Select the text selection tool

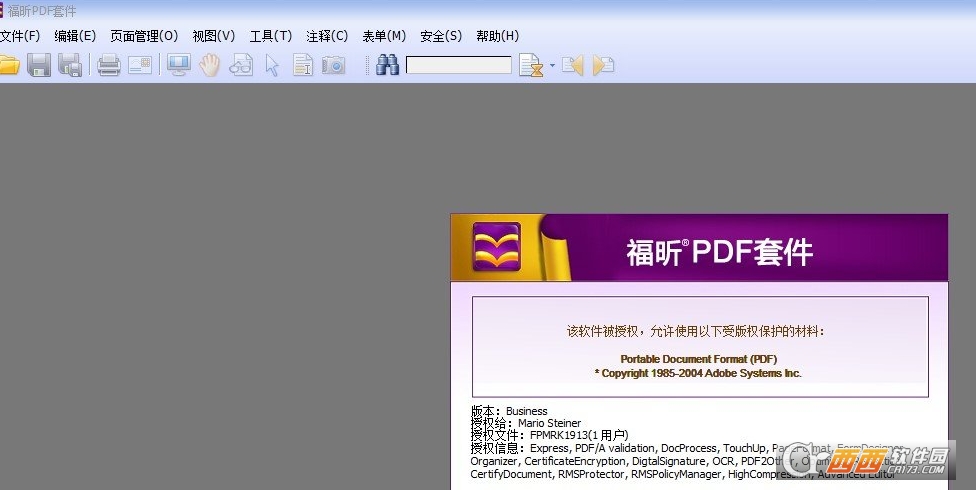[302, 66]
